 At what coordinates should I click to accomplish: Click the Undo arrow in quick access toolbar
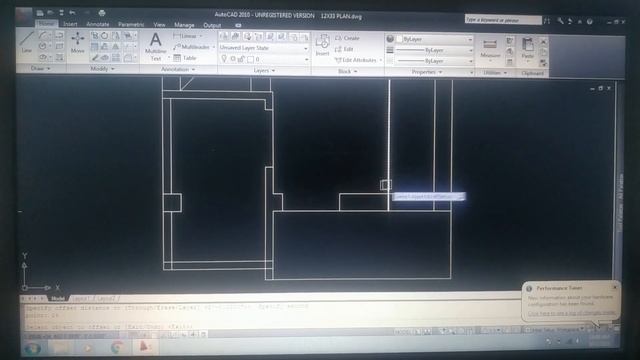(72, 13)
